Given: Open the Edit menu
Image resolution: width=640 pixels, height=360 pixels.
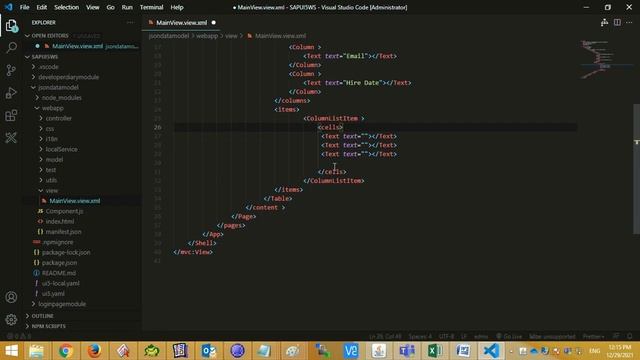Looking at the screenshot, I should coord(42,7).
